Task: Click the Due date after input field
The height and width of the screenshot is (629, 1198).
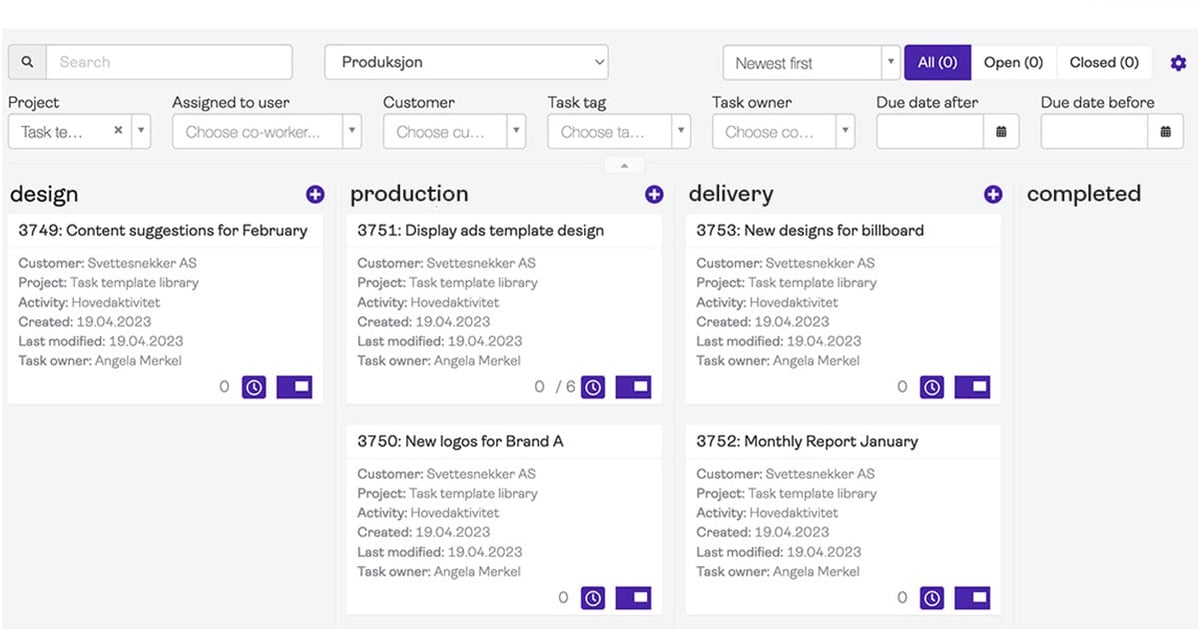Action: (x=930, y=131)
